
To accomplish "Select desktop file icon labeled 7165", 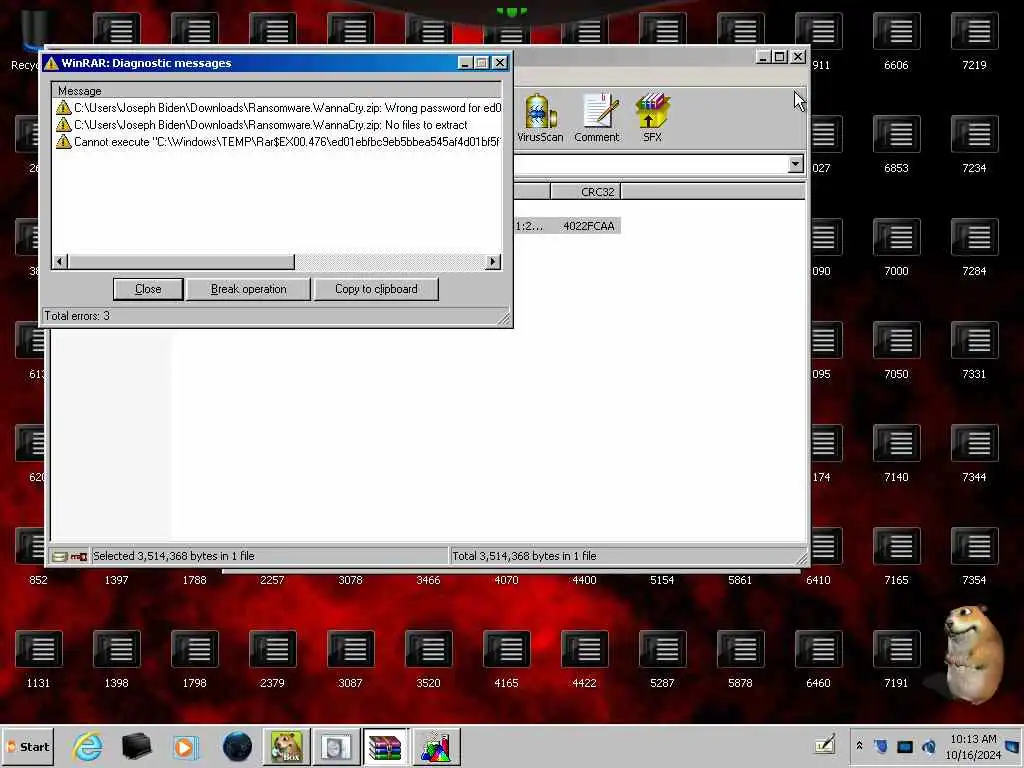I will pos(896,558).
